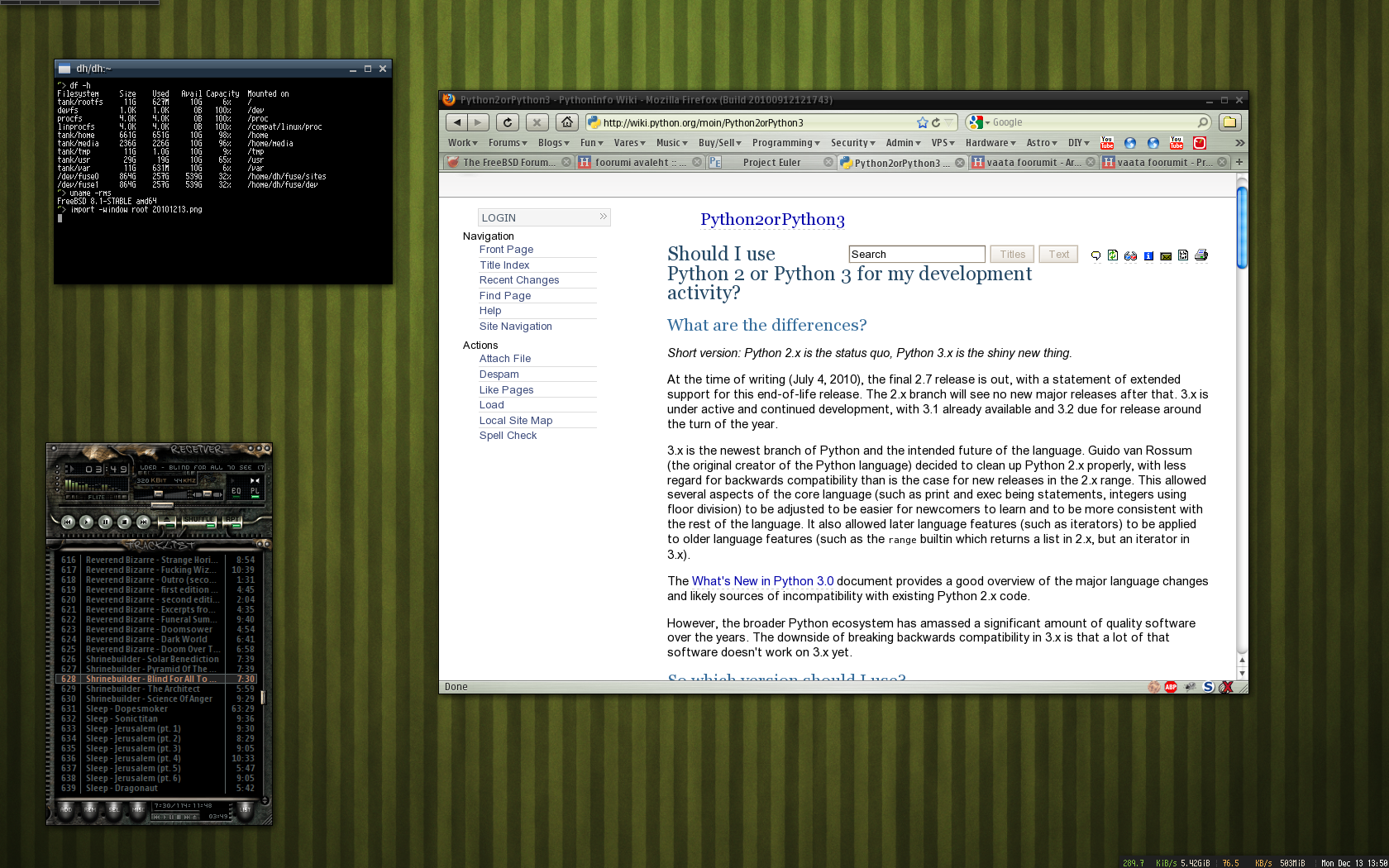
Task: Pause the track in the music player
Action: pyautogui.click(x=105, y=522)
